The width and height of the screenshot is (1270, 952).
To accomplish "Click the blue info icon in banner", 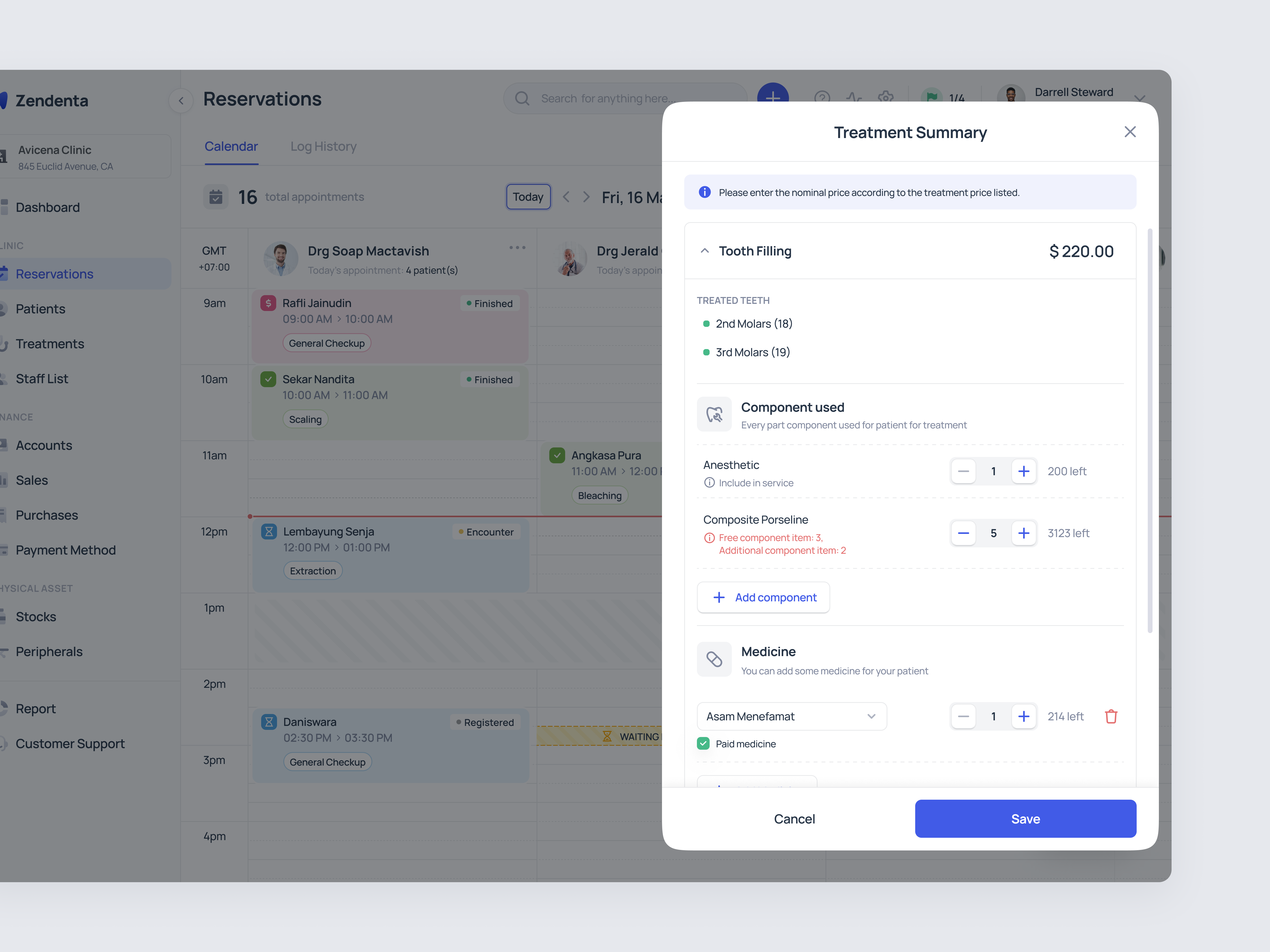I will click(x=705, y=192).
